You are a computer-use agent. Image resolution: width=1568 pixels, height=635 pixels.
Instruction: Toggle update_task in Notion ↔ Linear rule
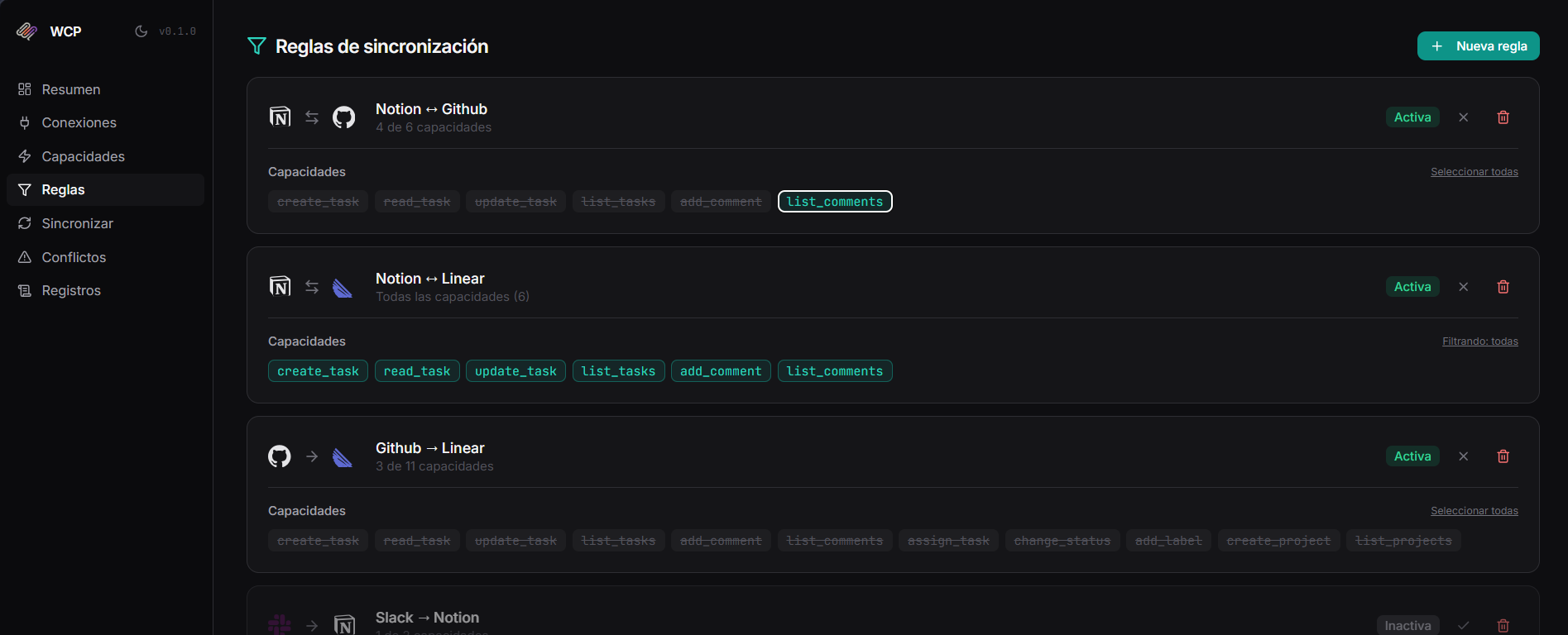515,371
